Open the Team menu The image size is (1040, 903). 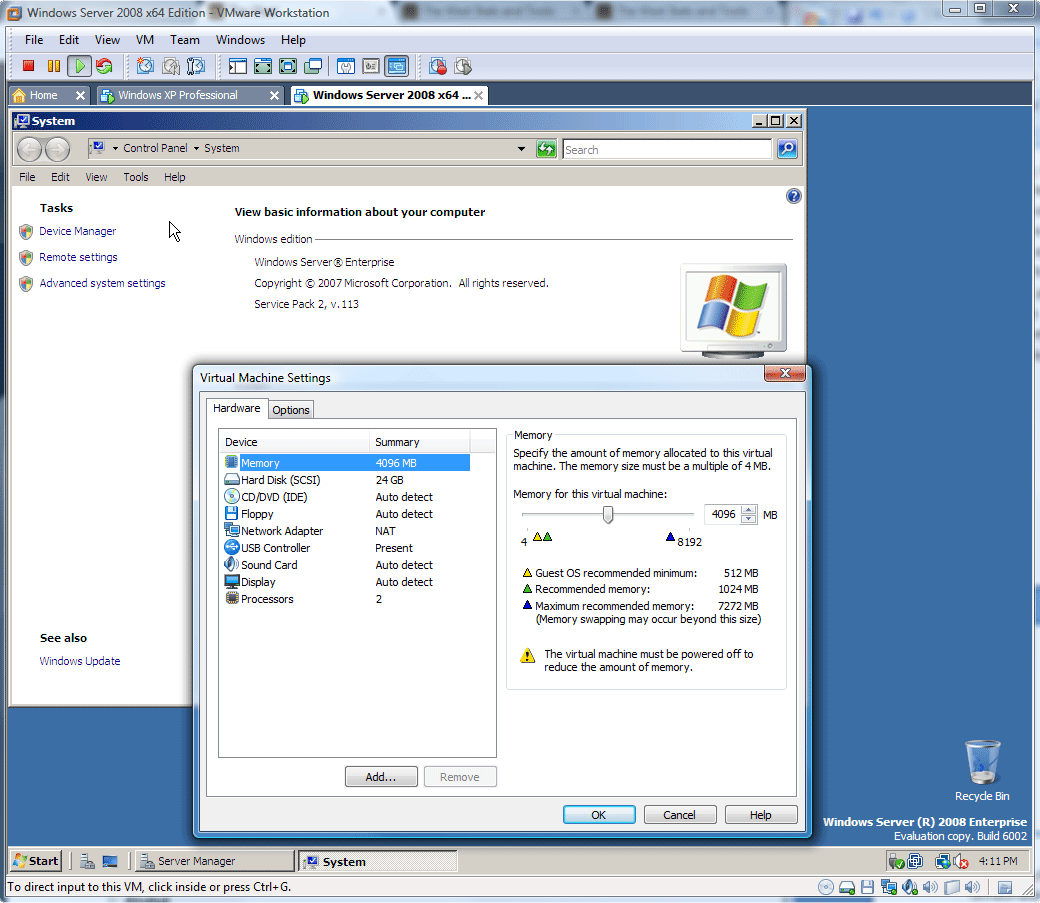[x=184, y=40]
